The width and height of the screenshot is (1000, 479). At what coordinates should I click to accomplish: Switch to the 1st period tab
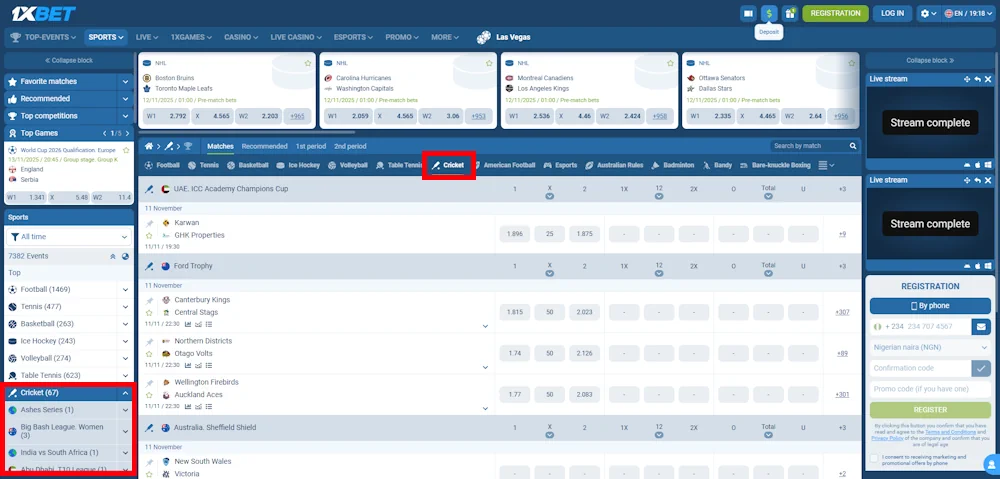point(311,146)
